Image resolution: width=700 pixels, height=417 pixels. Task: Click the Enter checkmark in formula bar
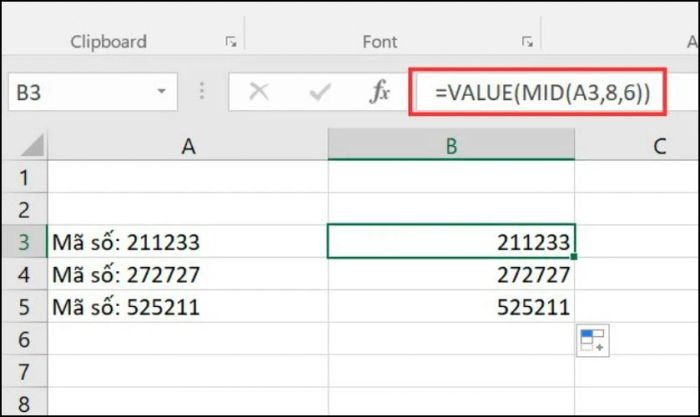320,92
